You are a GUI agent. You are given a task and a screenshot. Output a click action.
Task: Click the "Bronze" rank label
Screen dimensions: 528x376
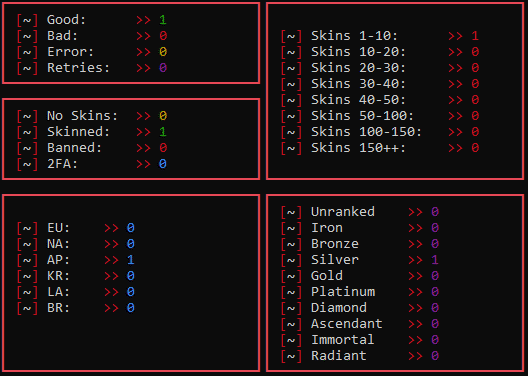(335, 244)
